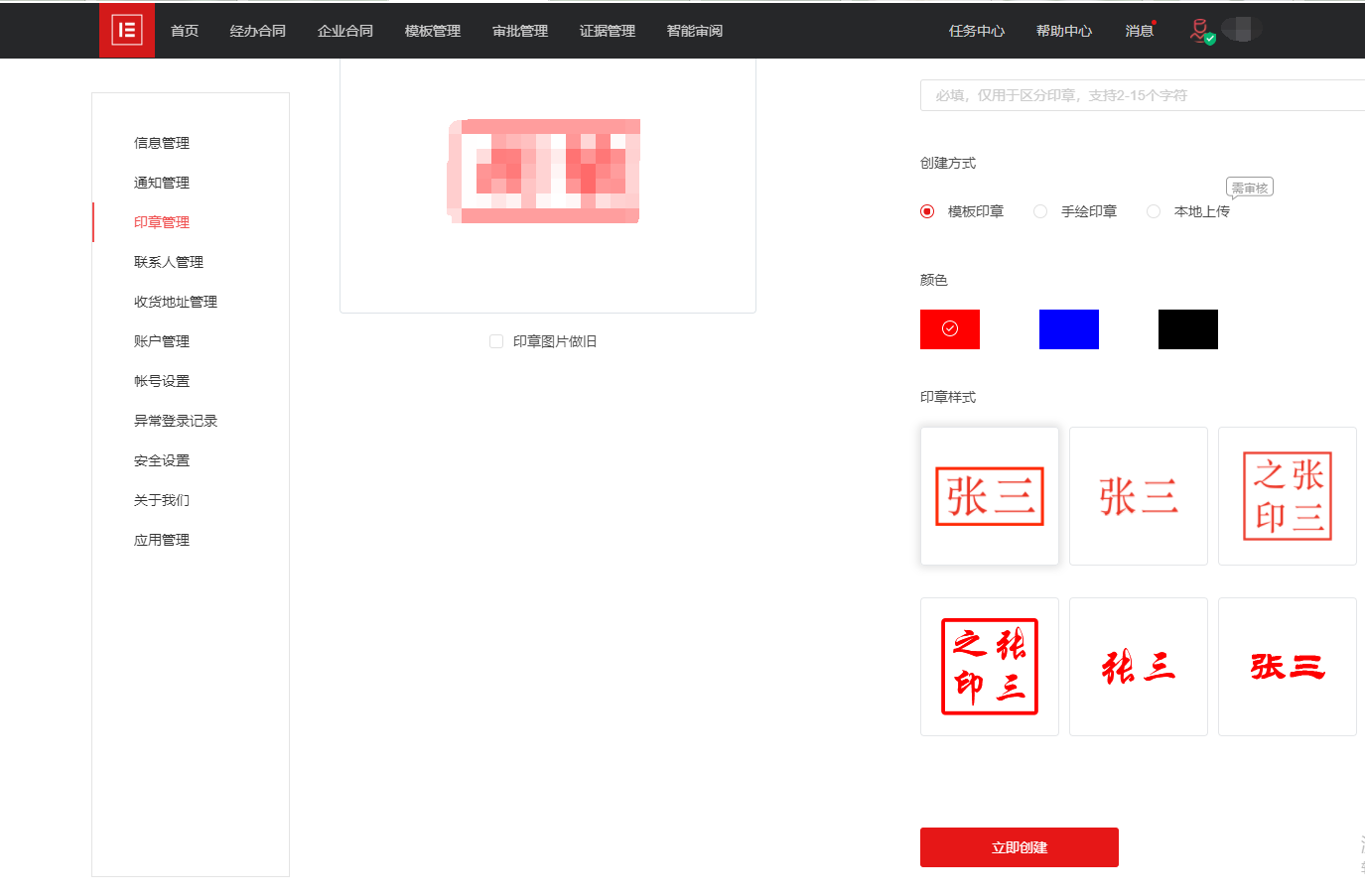Select the 本地上传 radio button
Viewport: 1365px width, 896px height.
click(x=1154, y=211)
